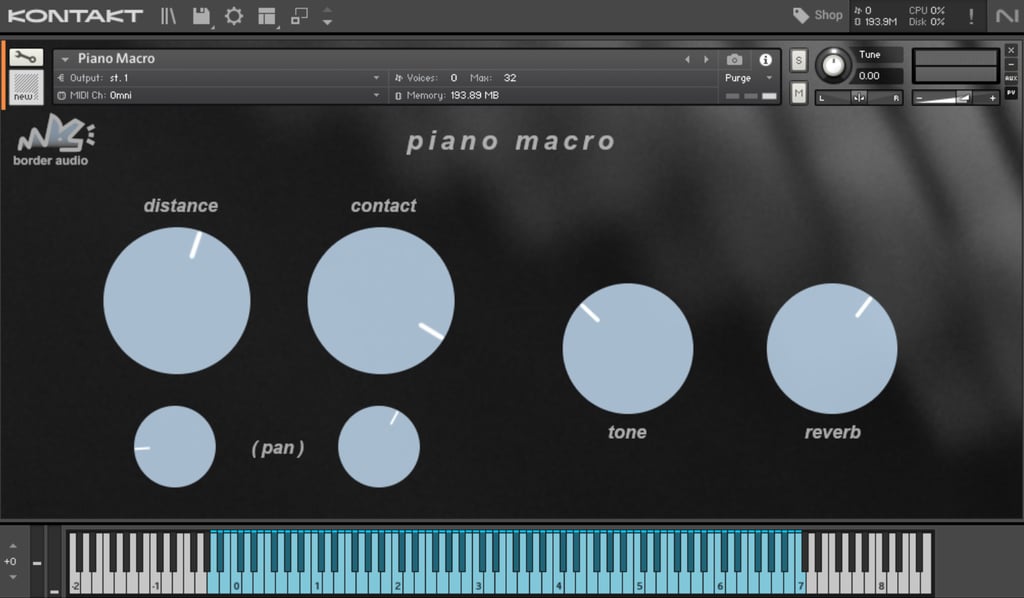1024x598 pixels.
Task: Select next instrument with right arrow
Action: tap(706, 59)
